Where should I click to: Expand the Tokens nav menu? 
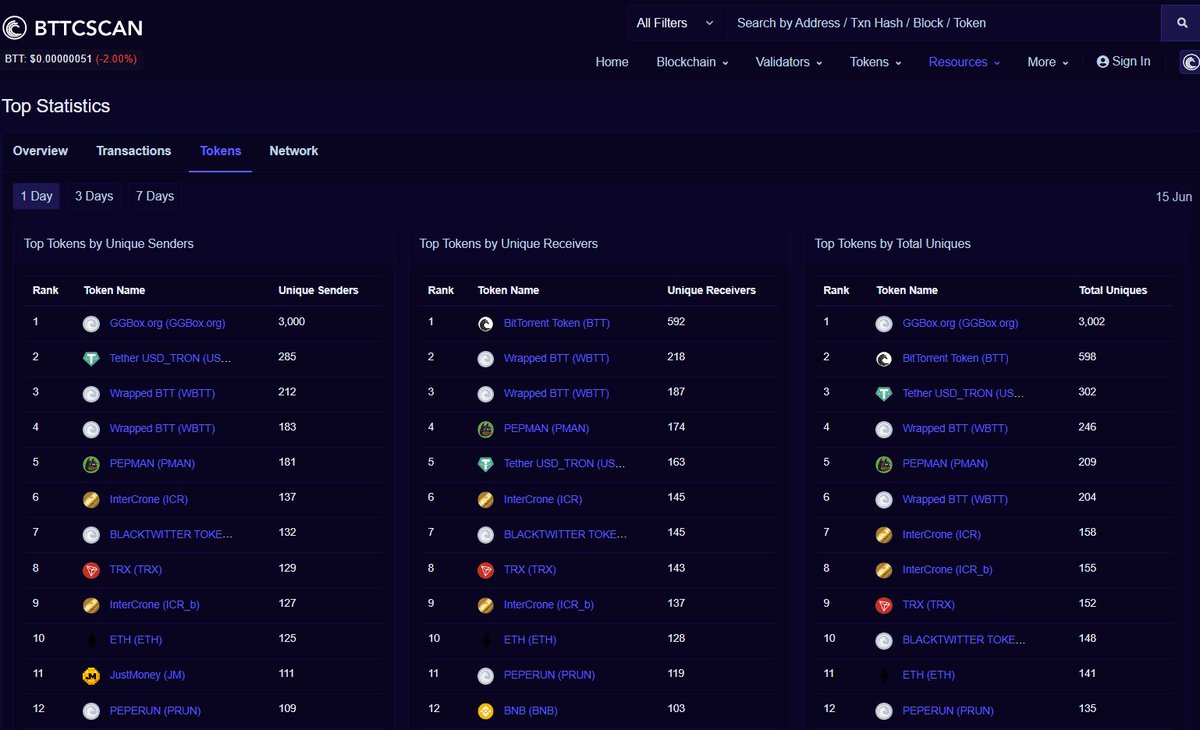pyautogui.click(x=875, y=62)
